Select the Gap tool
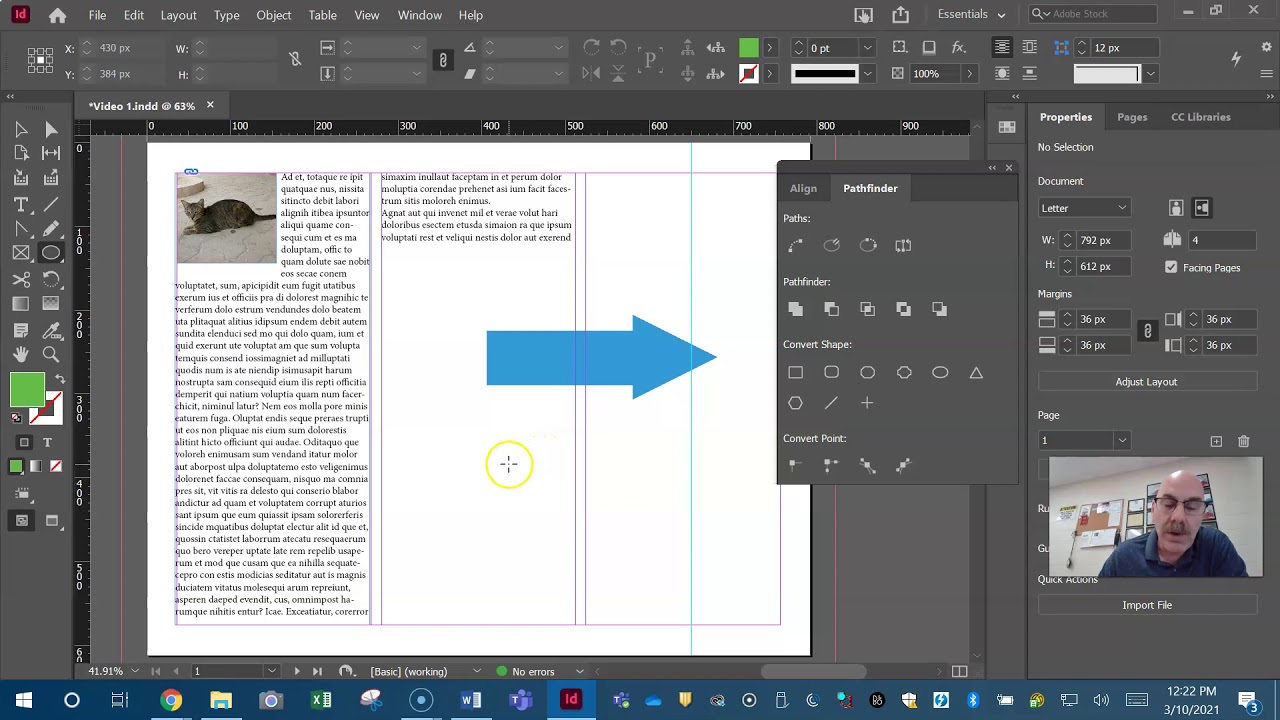 coord(51,153)
